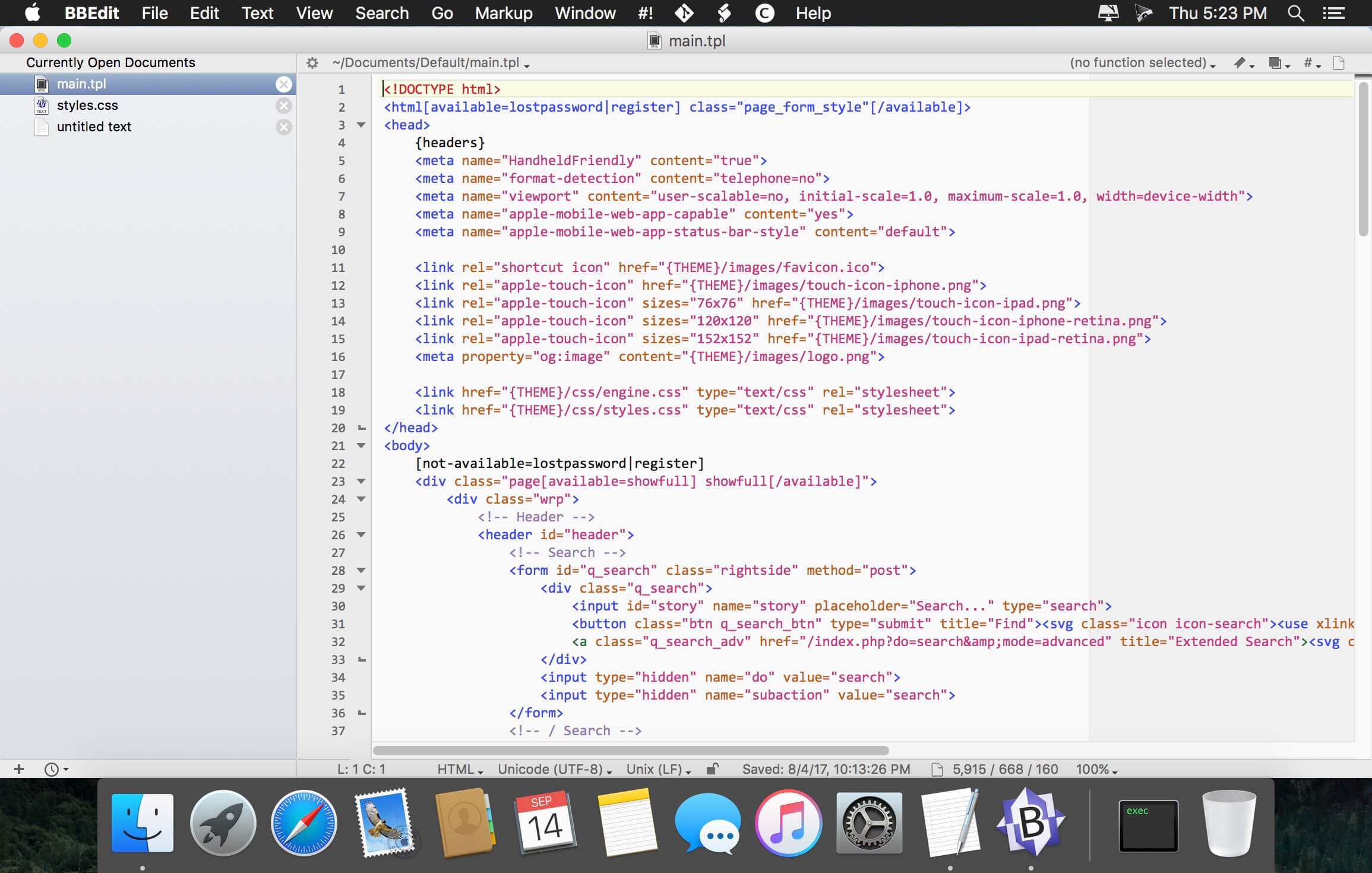Open the Markup menu
The width and height of the screenshot is (1372, 873).
click(x=502, y=12)
